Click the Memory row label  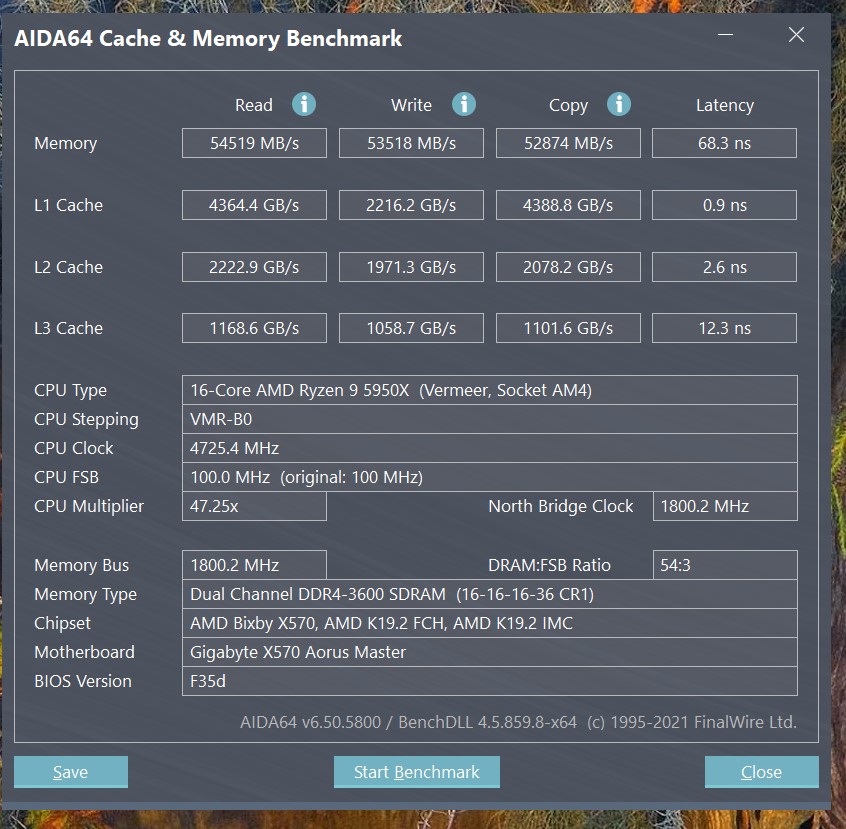tap(65, 144)
